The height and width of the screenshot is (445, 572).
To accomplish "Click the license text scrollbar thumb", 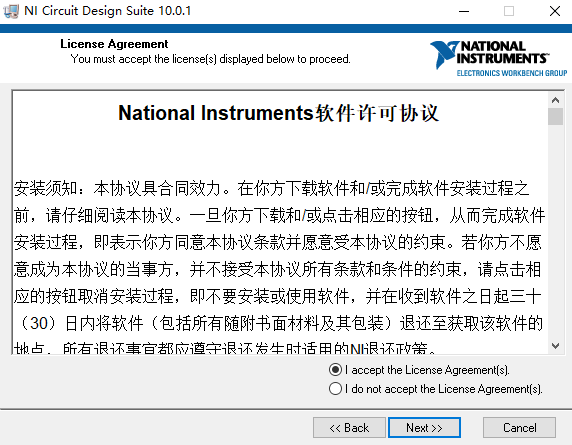I will (555, 116).
